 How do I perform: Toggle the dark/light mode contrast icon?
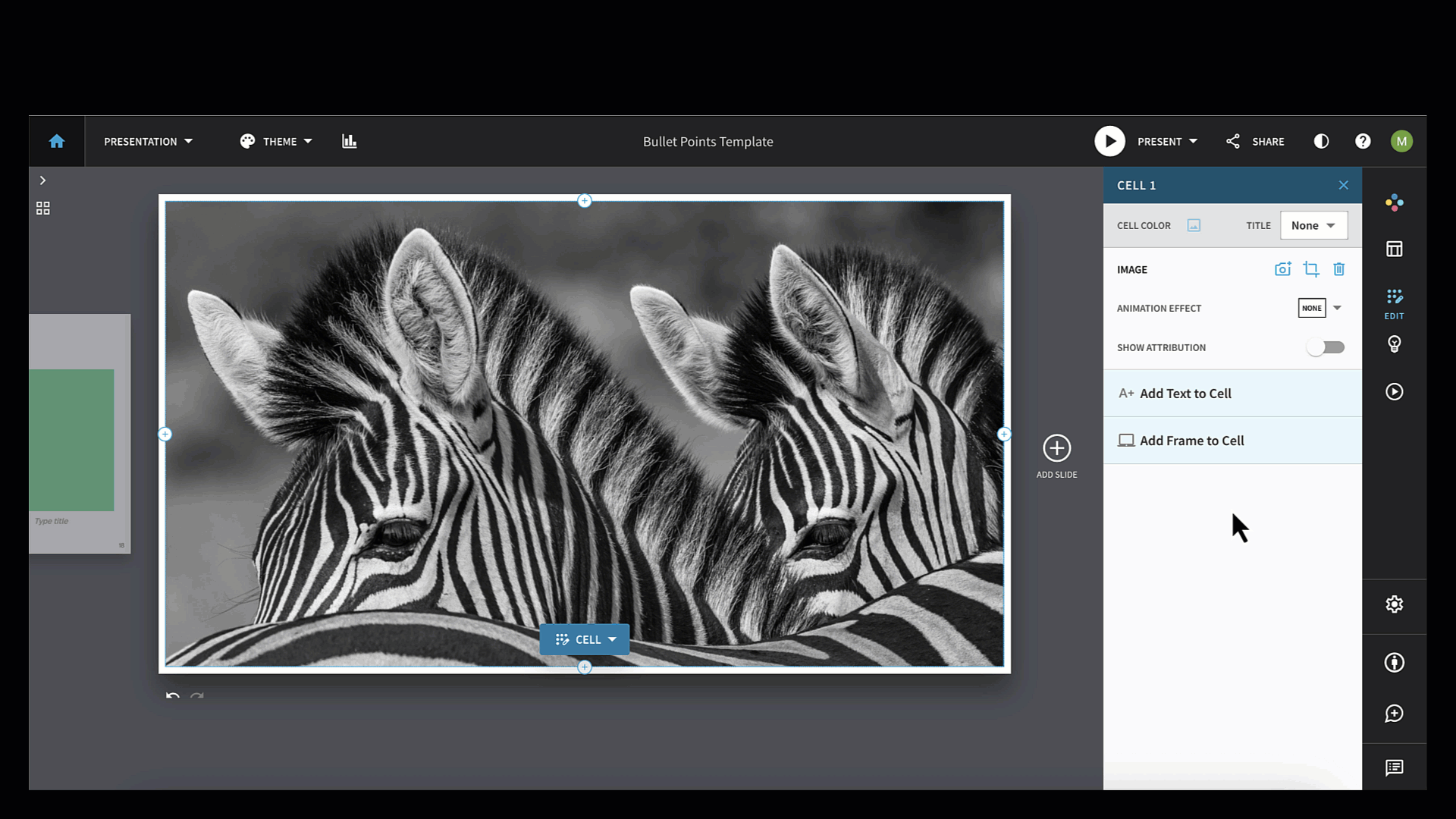tap(1321, 141)
